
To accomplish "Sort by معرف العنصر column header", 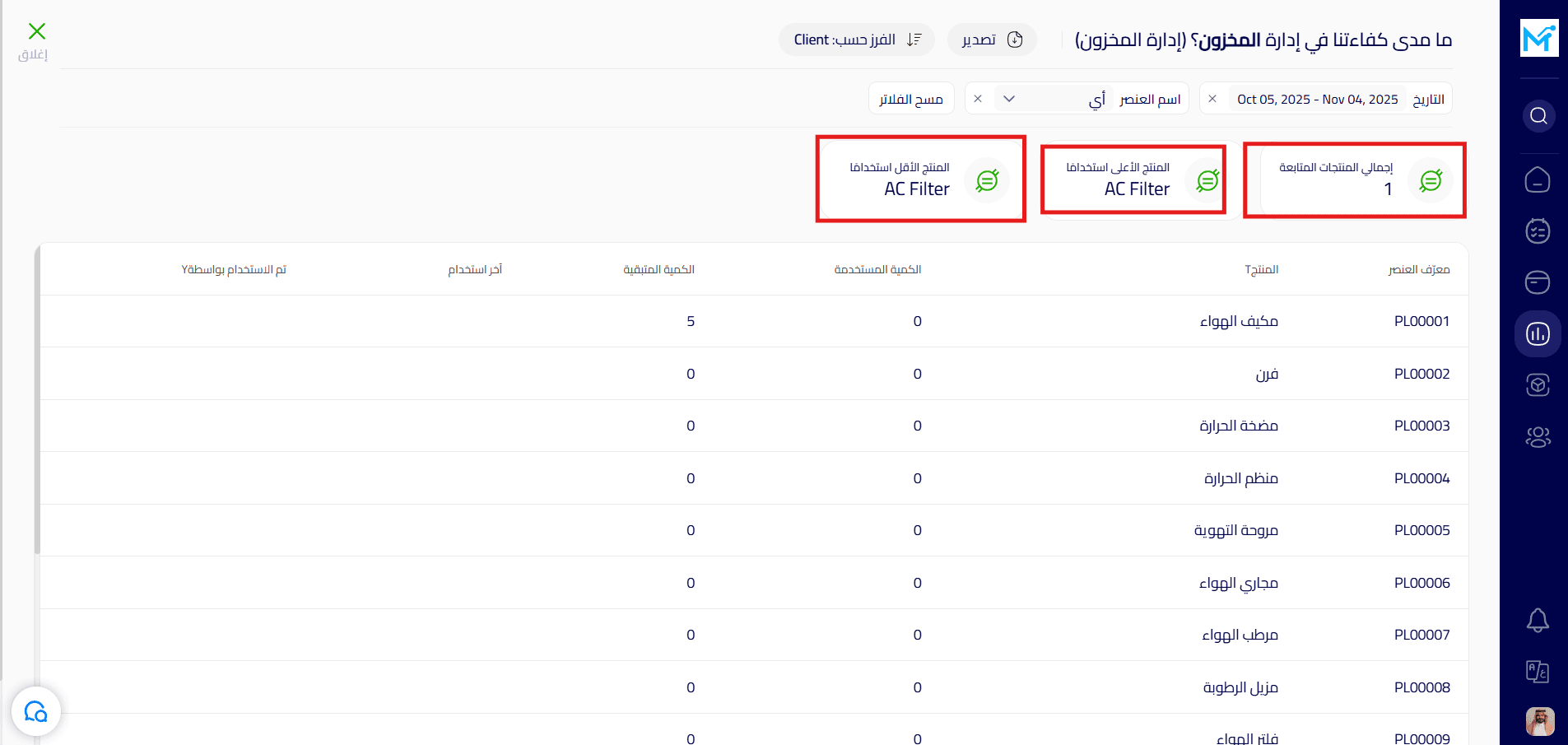I will (1419, 269).
